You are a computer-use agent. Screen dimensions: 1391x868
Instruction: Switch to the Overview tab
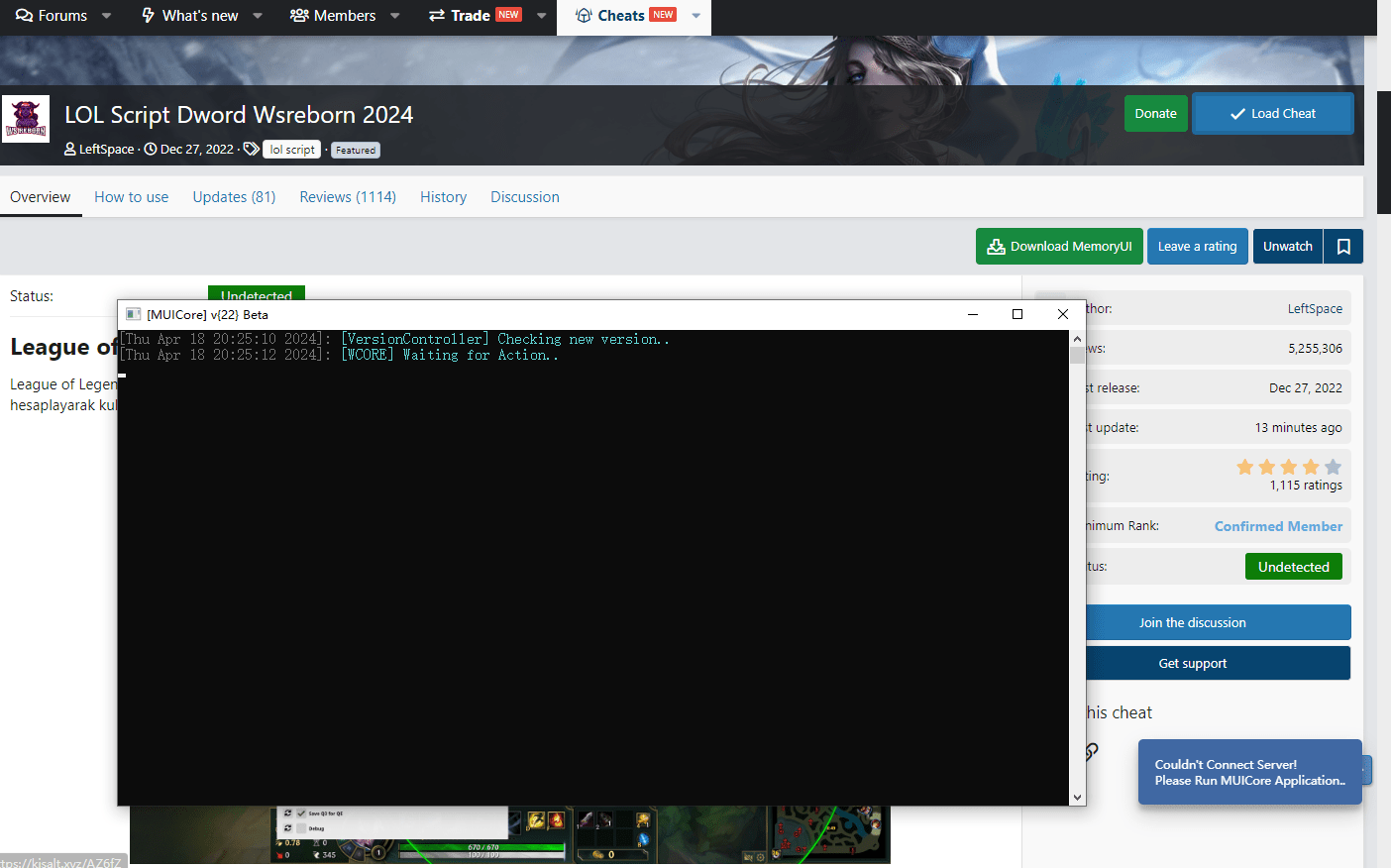point(41,197)
